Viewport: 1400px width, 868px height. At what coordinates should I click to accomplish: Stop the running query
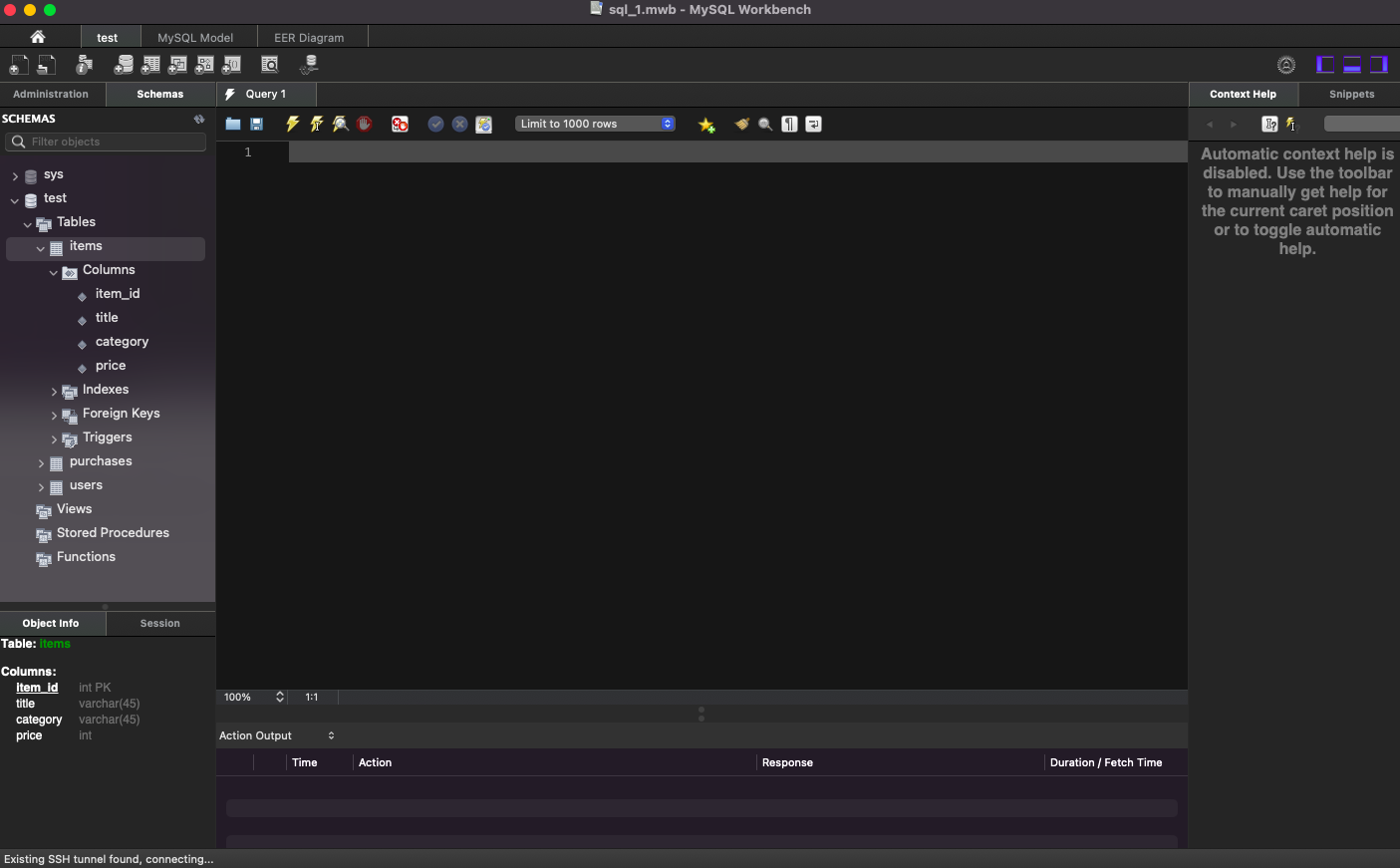coord(365,125)
